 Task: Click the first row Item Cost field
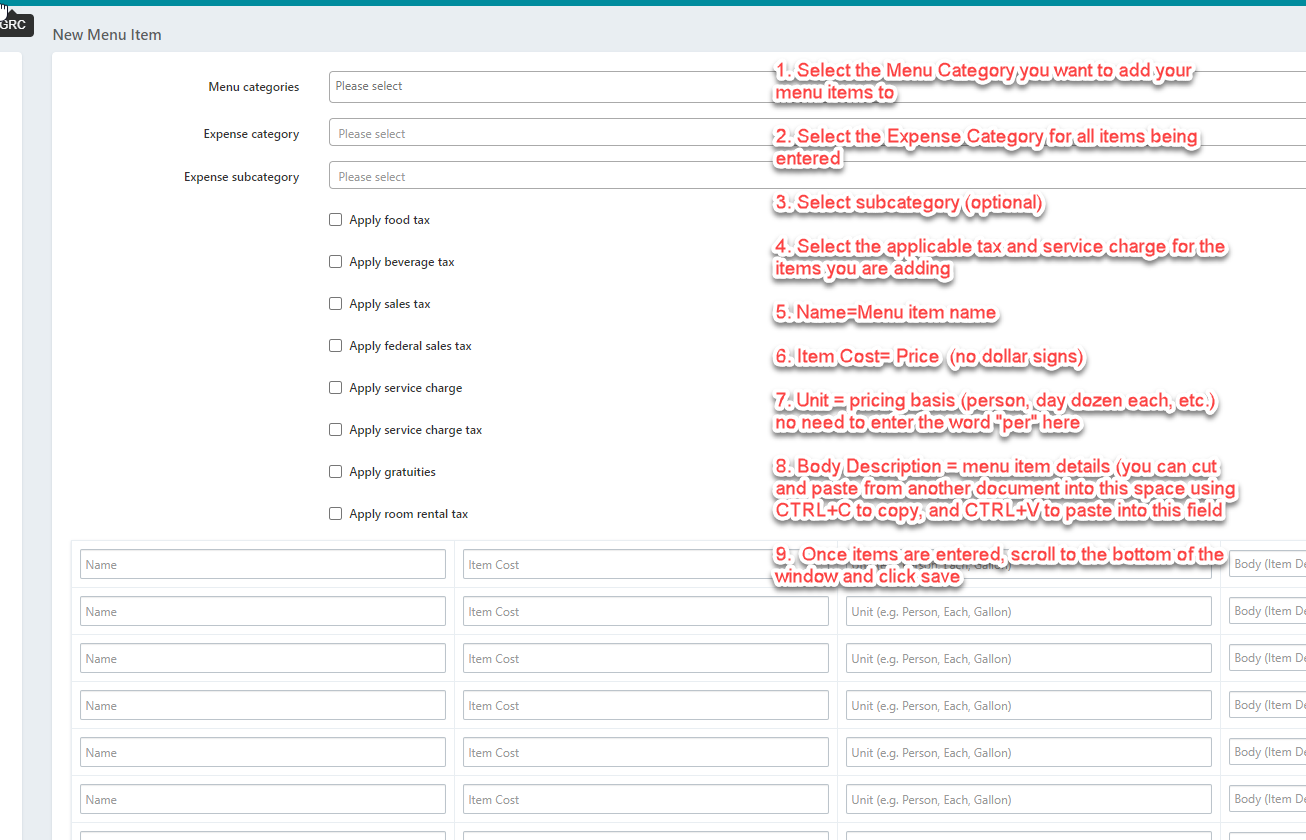click(645, 565)
